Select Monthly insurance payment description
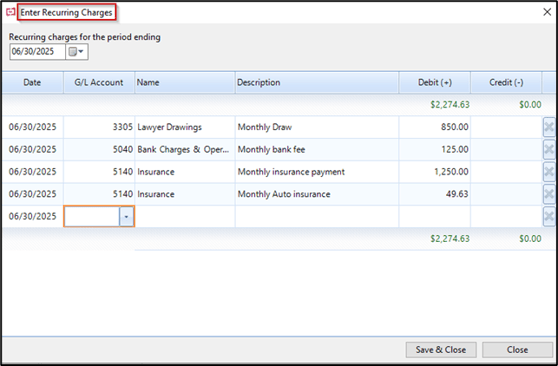The height and width of the screenshot is (366, 558). point(317,172)
